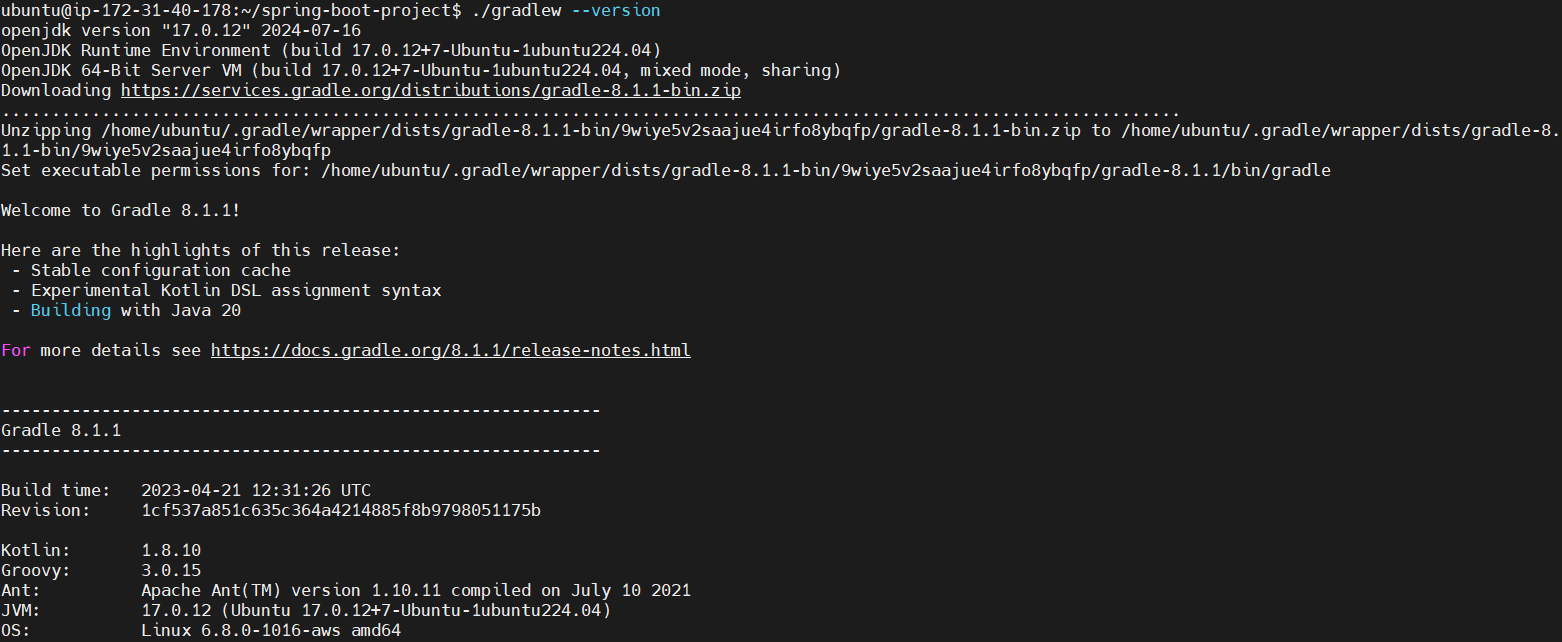The width and height of the screenshot is (1562, 642).
Task: Open the Gradle release-notes.html link
Action: (450, 351)
